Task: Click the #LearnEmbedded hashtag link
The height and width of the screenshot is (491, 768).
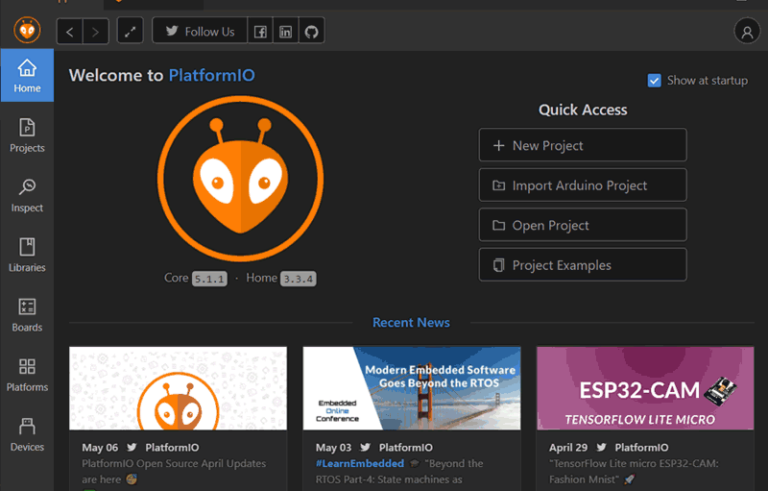Action: pyautogui.click(x=360, y=464)
